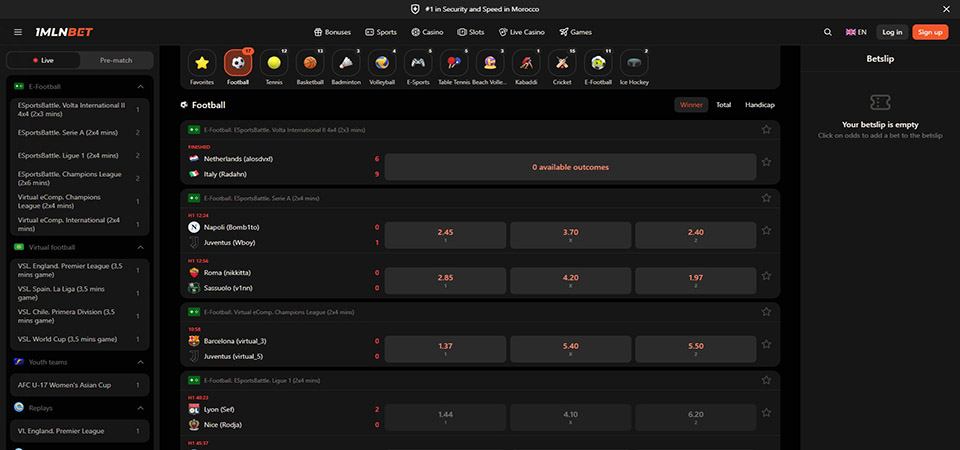Open VSL. Spain. La Liga sidebar item

click(80, 293)
